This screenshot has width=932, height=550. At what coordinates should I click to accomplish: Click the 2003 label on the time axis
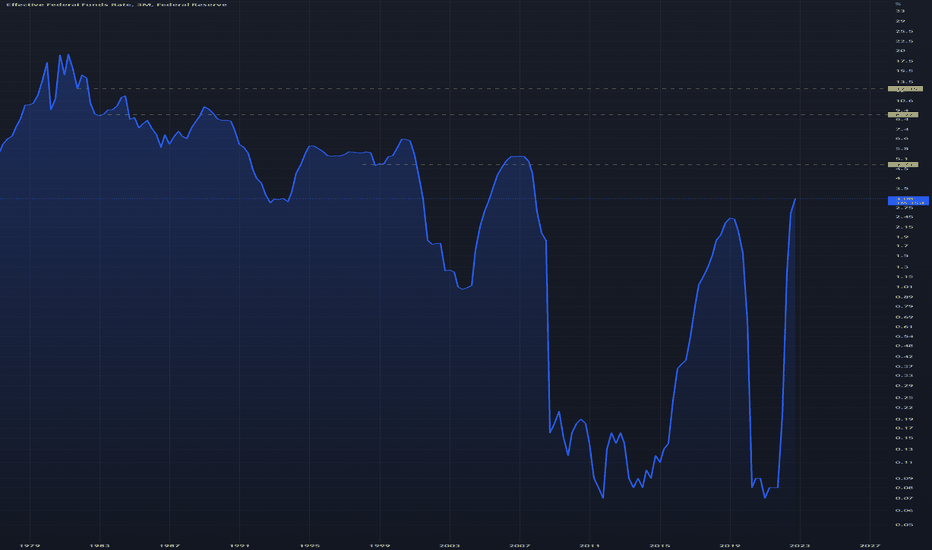[x=449, y=545]
